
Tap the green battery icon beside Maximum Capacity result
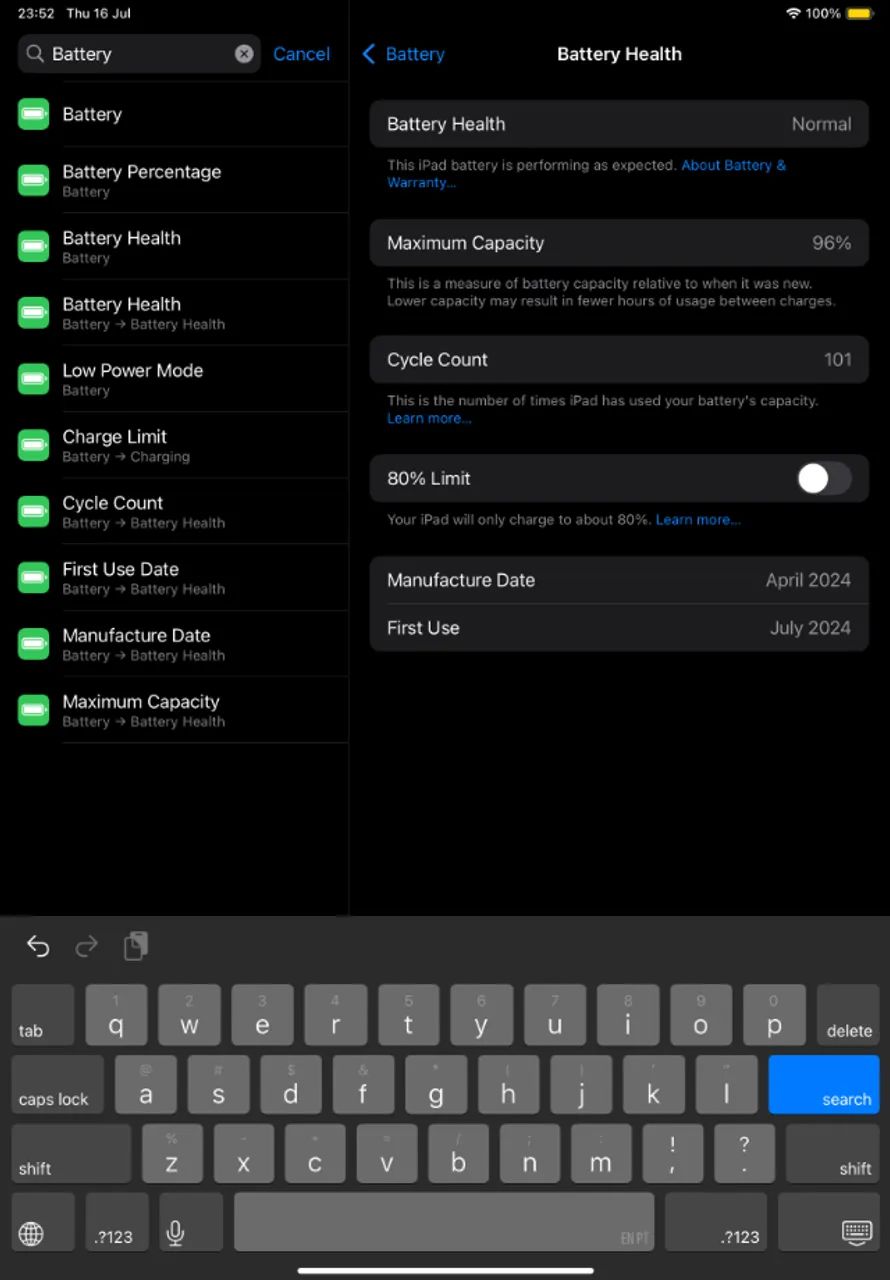34,710
